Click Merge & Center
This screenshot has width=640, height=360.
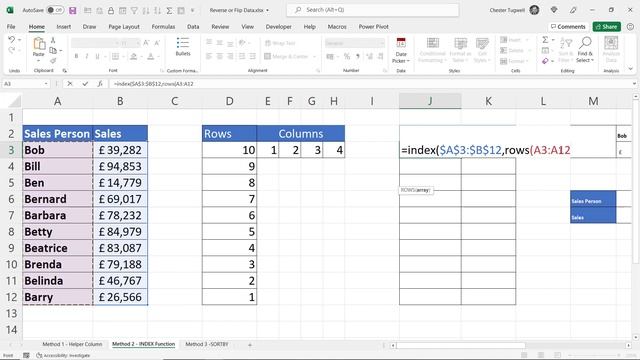287,56
